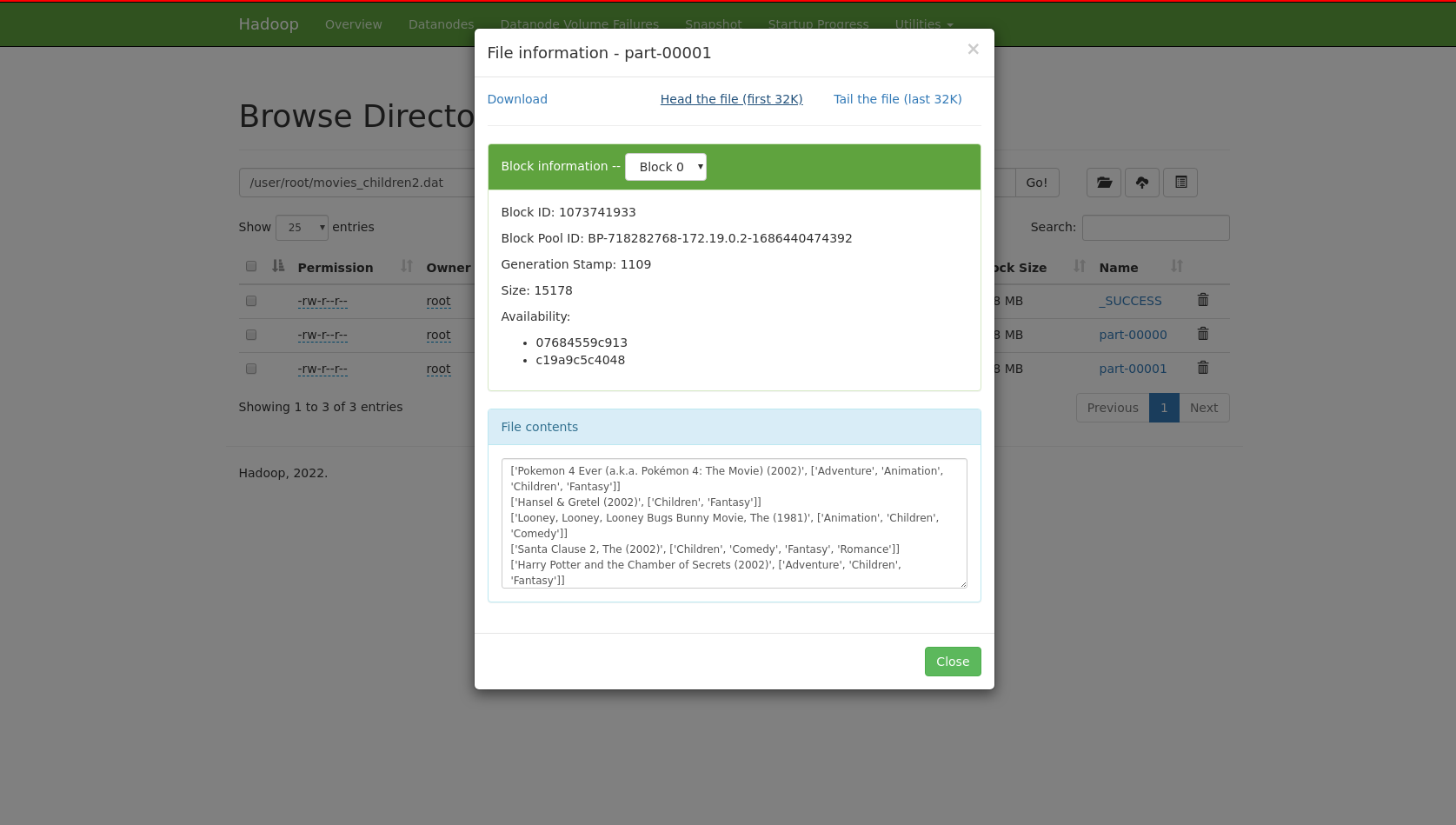Expand the Utilities menu

coord(924,24)
